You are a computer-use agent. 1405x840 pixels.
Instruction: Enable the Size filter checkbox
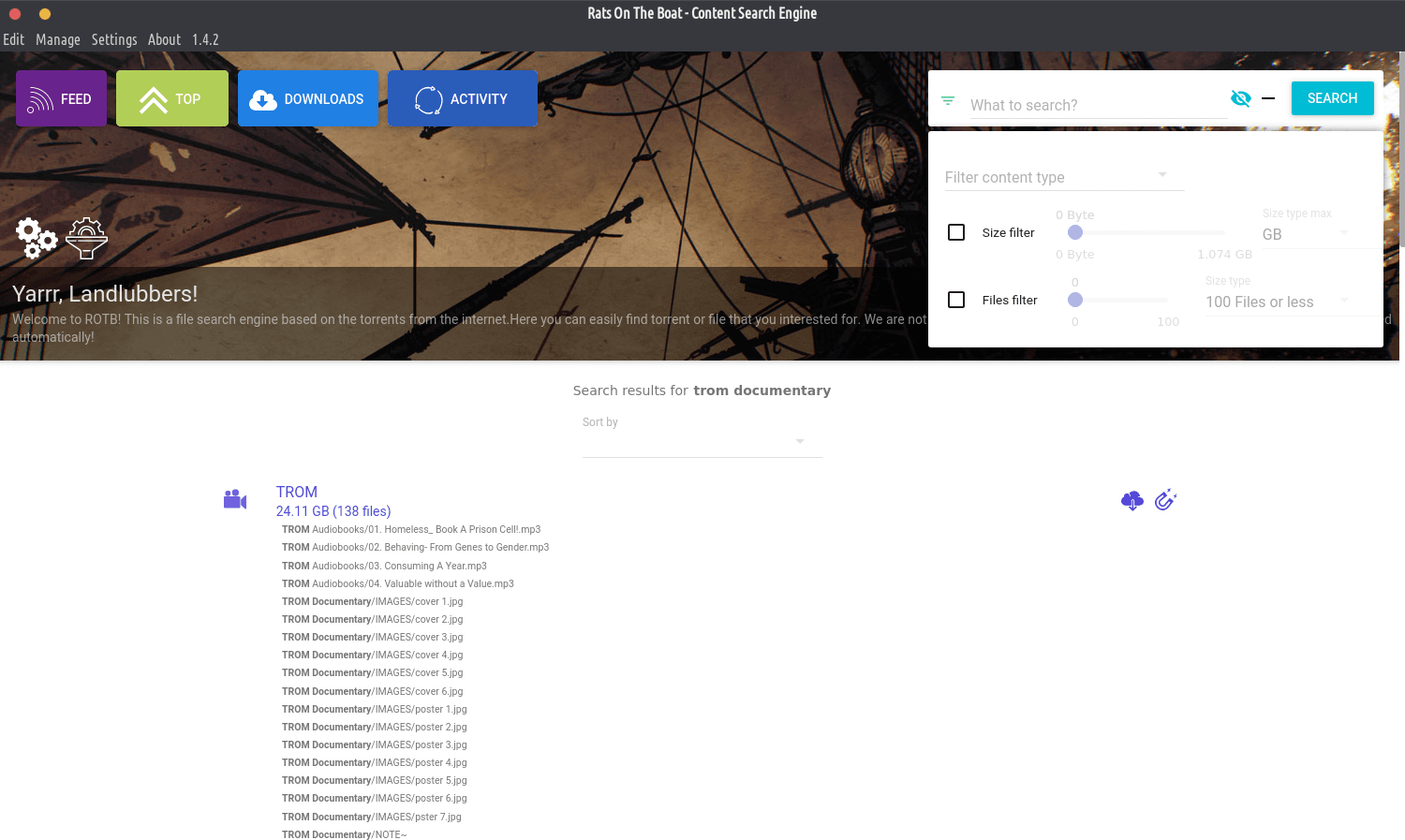[956, 232]
